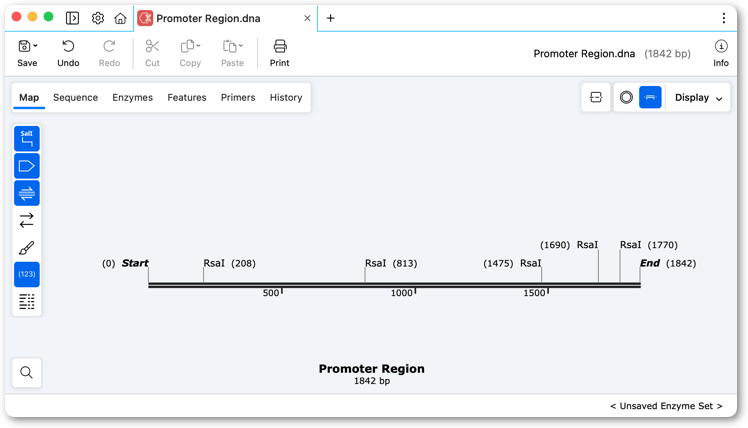Switch to circular map view
This screenshot has height=428, width=748.
(x=626, y=97)
